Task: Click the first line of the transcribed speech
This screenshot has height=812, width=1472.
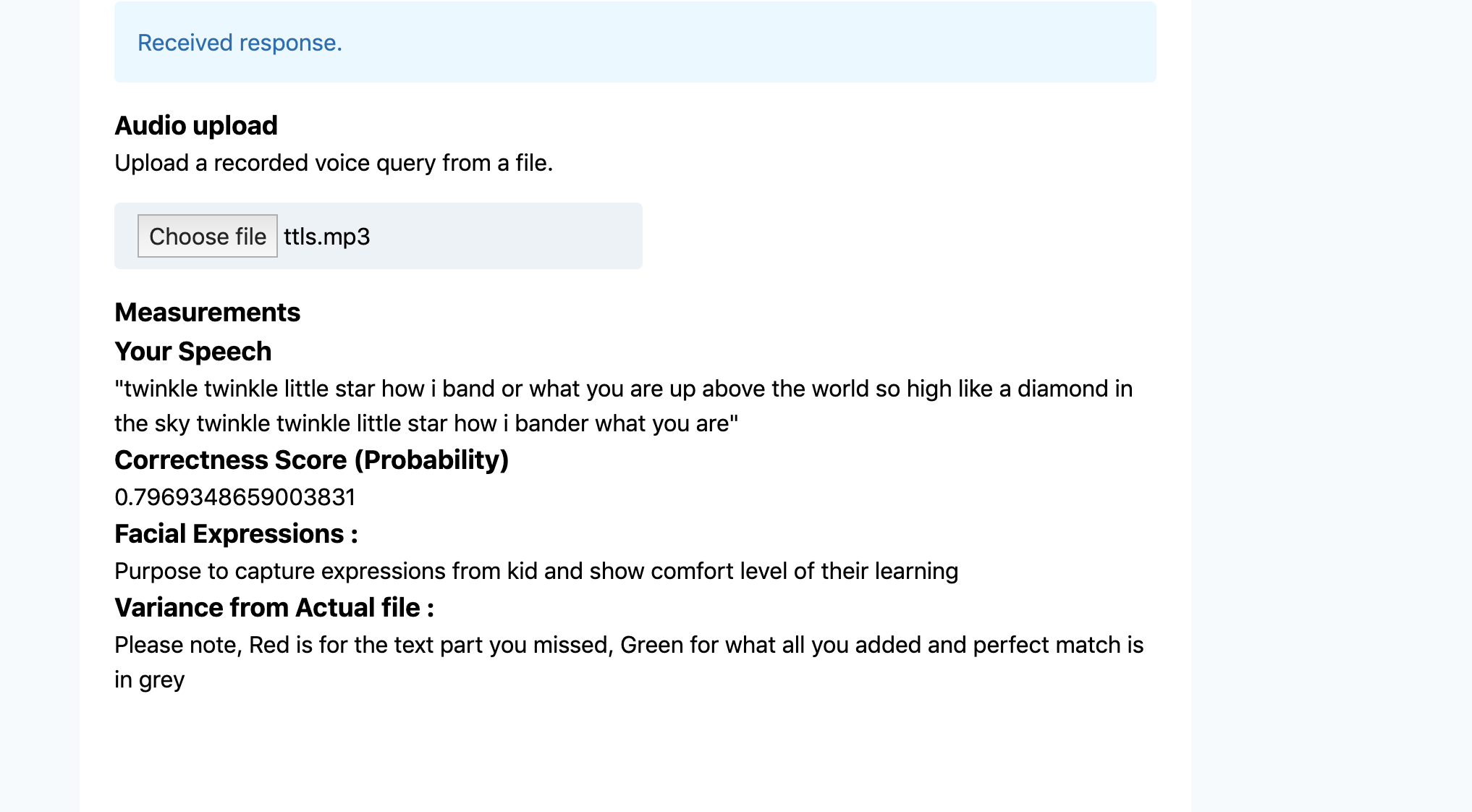Action: point(623,389)
